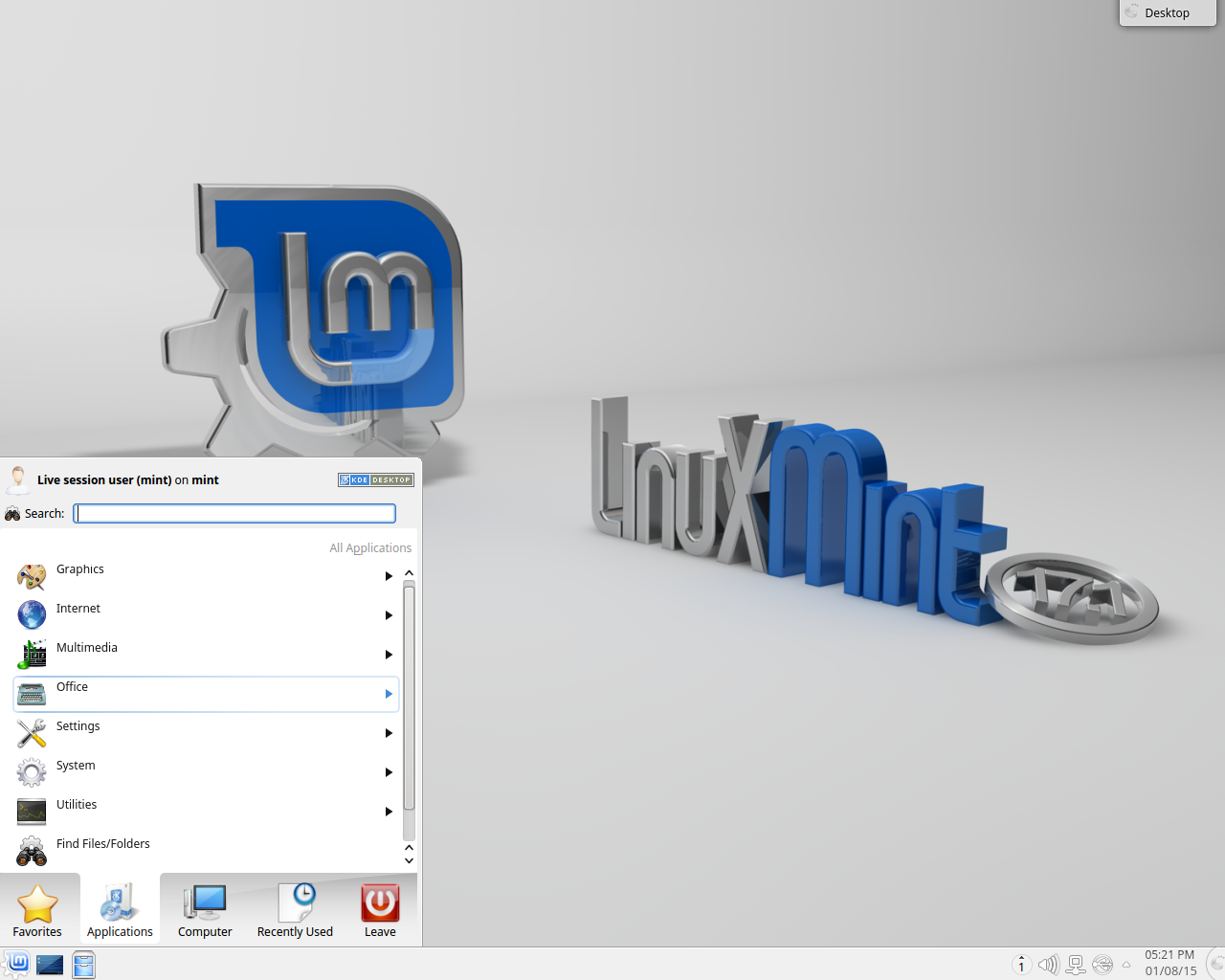Expand the Office category arrow
1225x980 pixels.
coord(389,694)
